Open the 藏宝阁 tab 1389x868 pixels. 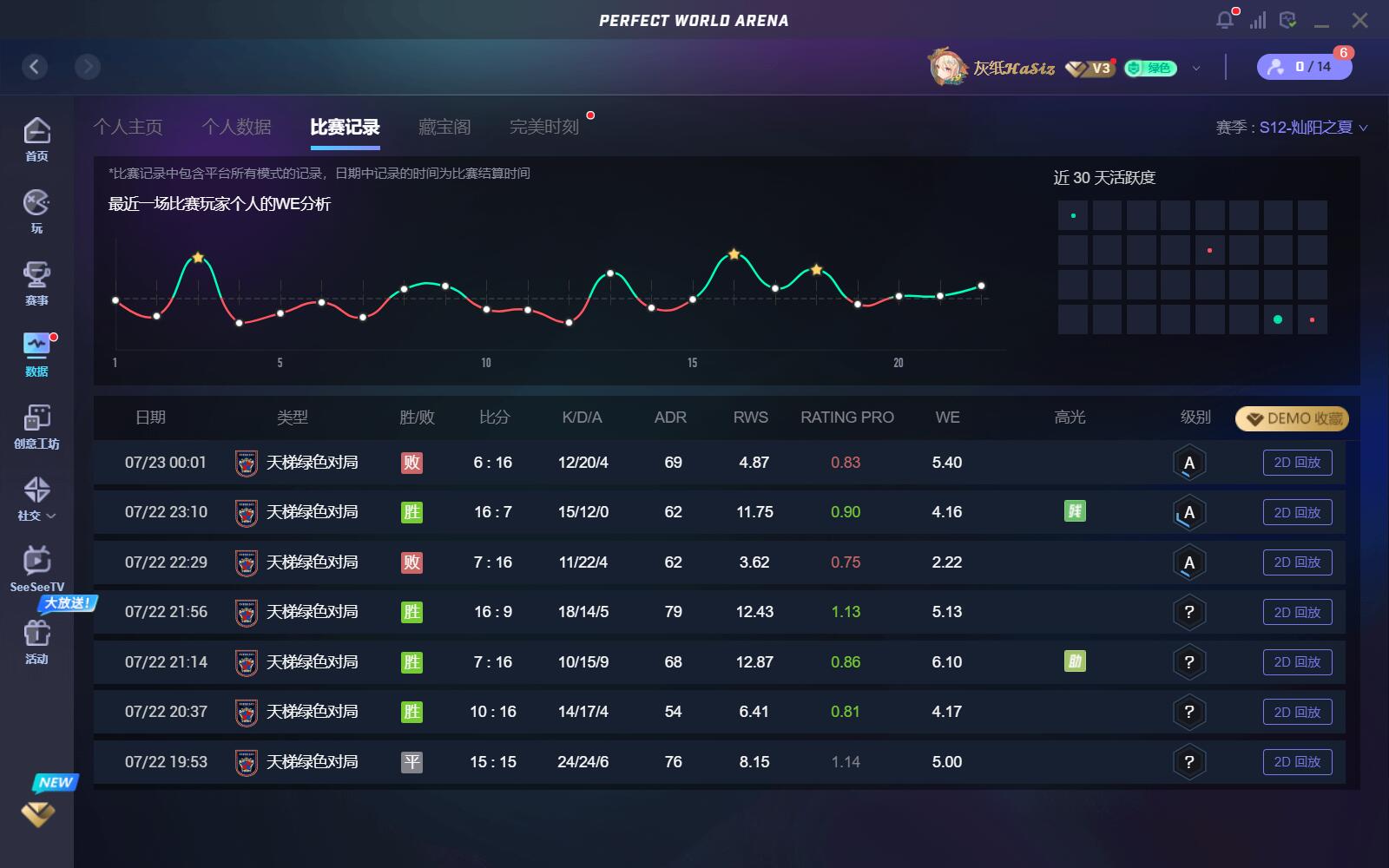(444, 127)
